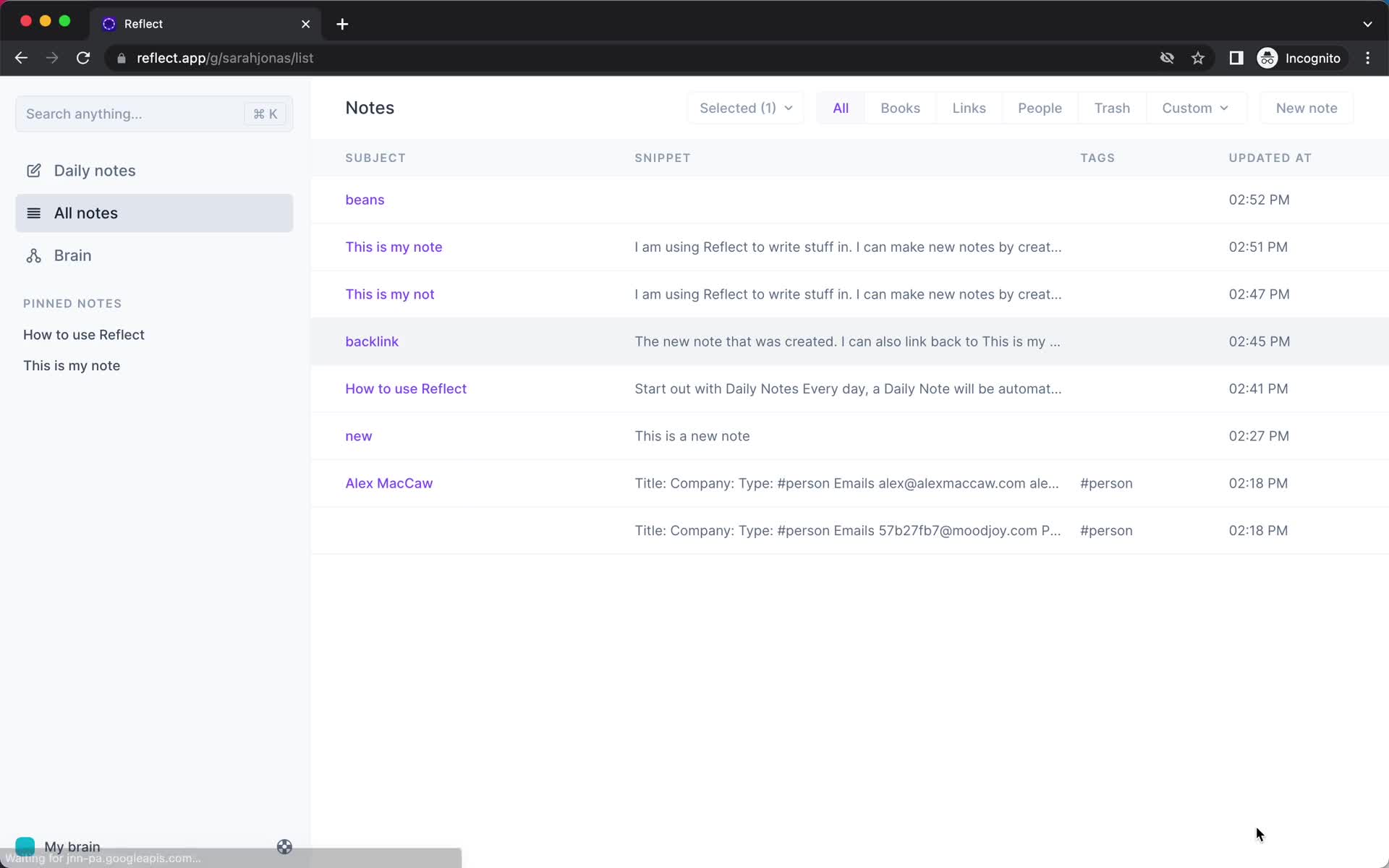This screenshot has width=1389, height=868.
Task: Sort by the SUBJECT column header
Action: click(x=375, y=158)
